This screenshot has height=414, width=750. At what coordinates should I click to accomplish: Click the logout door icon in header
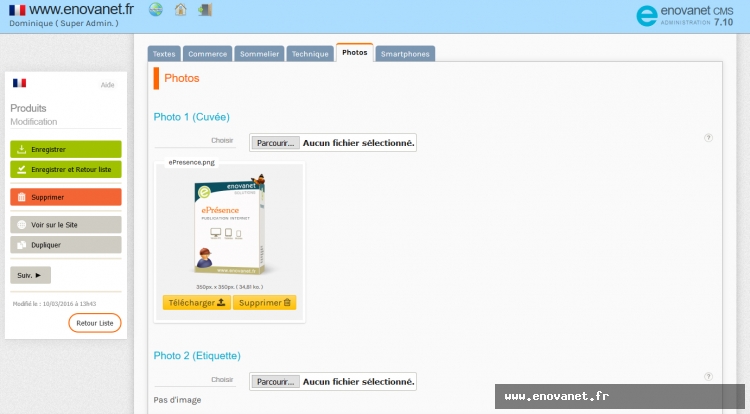coord(205,10)
